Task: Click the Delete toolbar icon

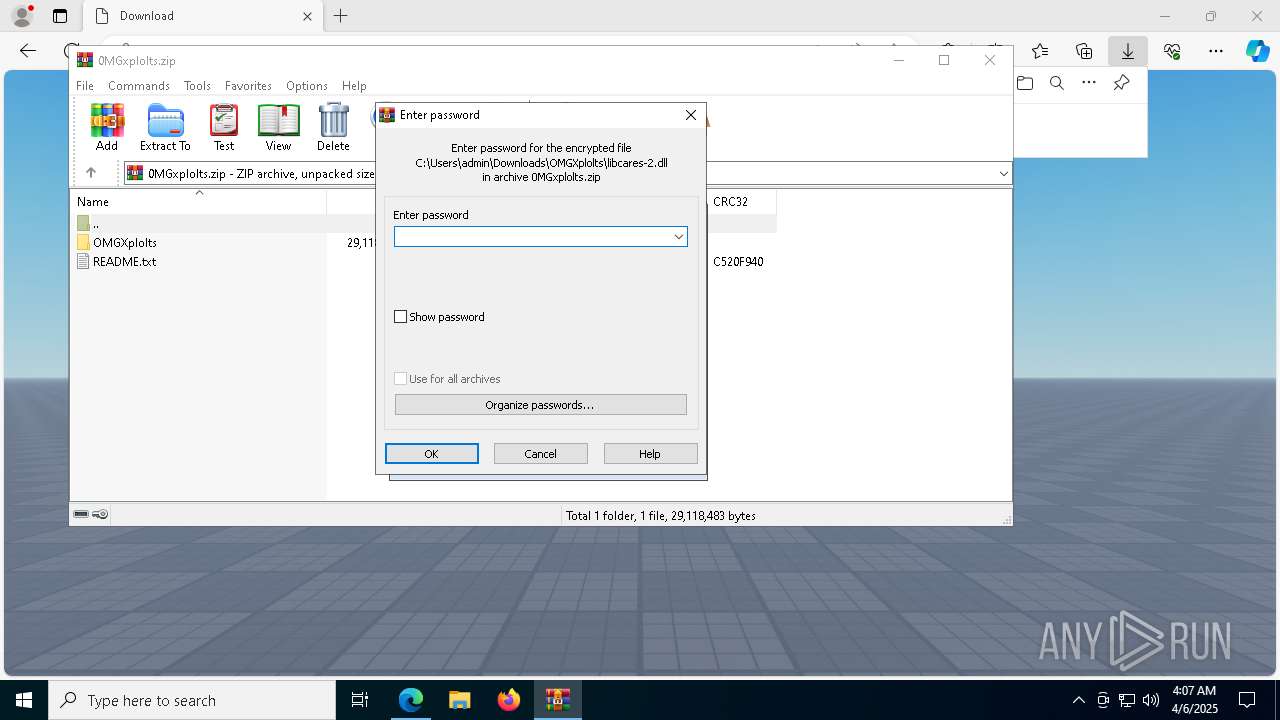Action: (x=333, y=127)
